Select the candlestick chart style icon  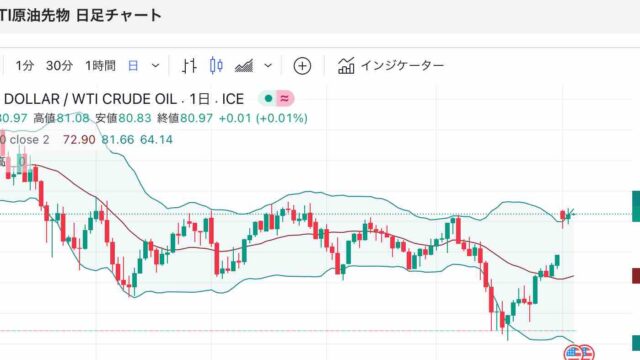[x=216, y=65]
